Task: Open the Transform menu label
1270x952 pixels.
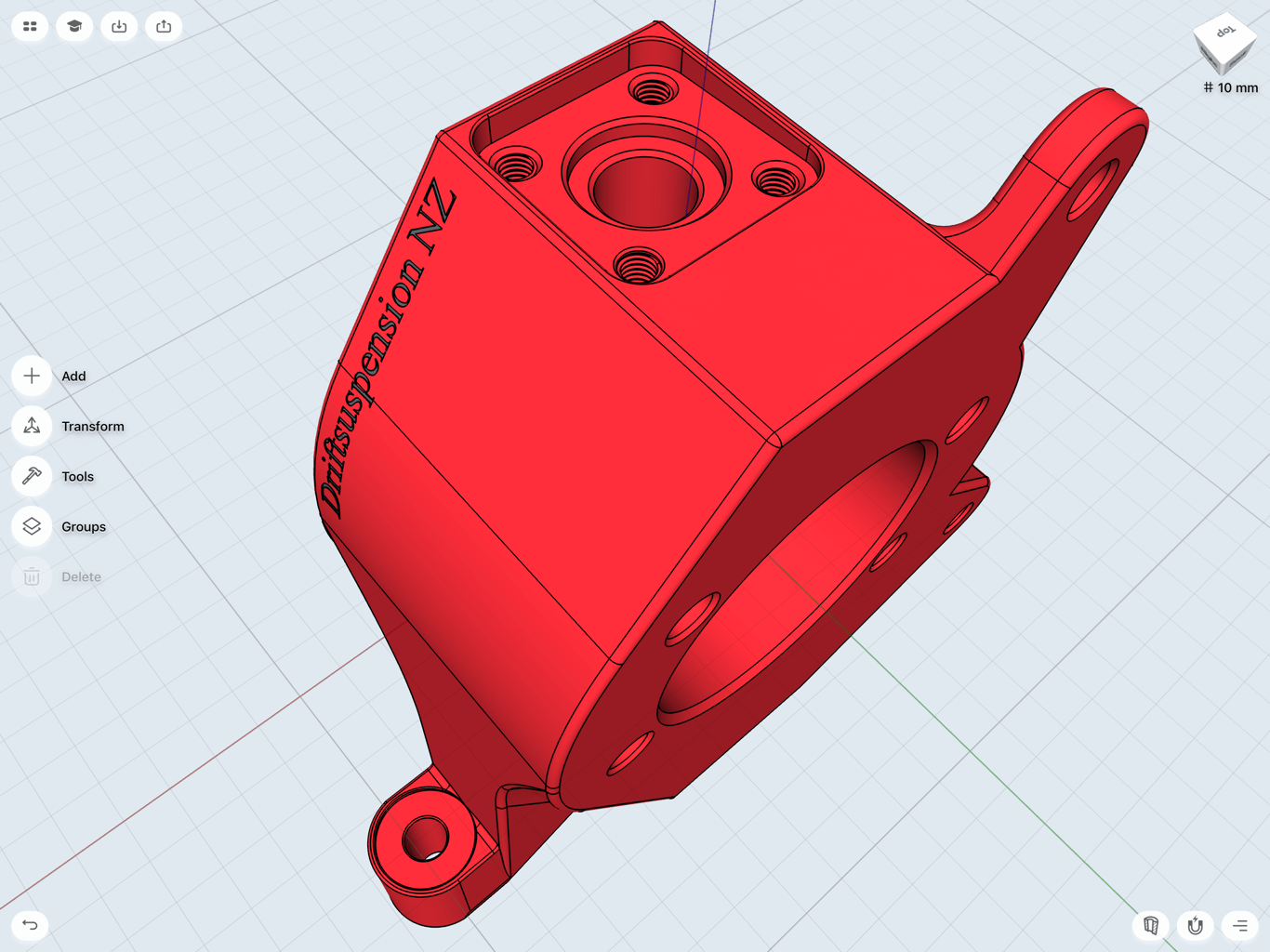Action: coord(93,426)
